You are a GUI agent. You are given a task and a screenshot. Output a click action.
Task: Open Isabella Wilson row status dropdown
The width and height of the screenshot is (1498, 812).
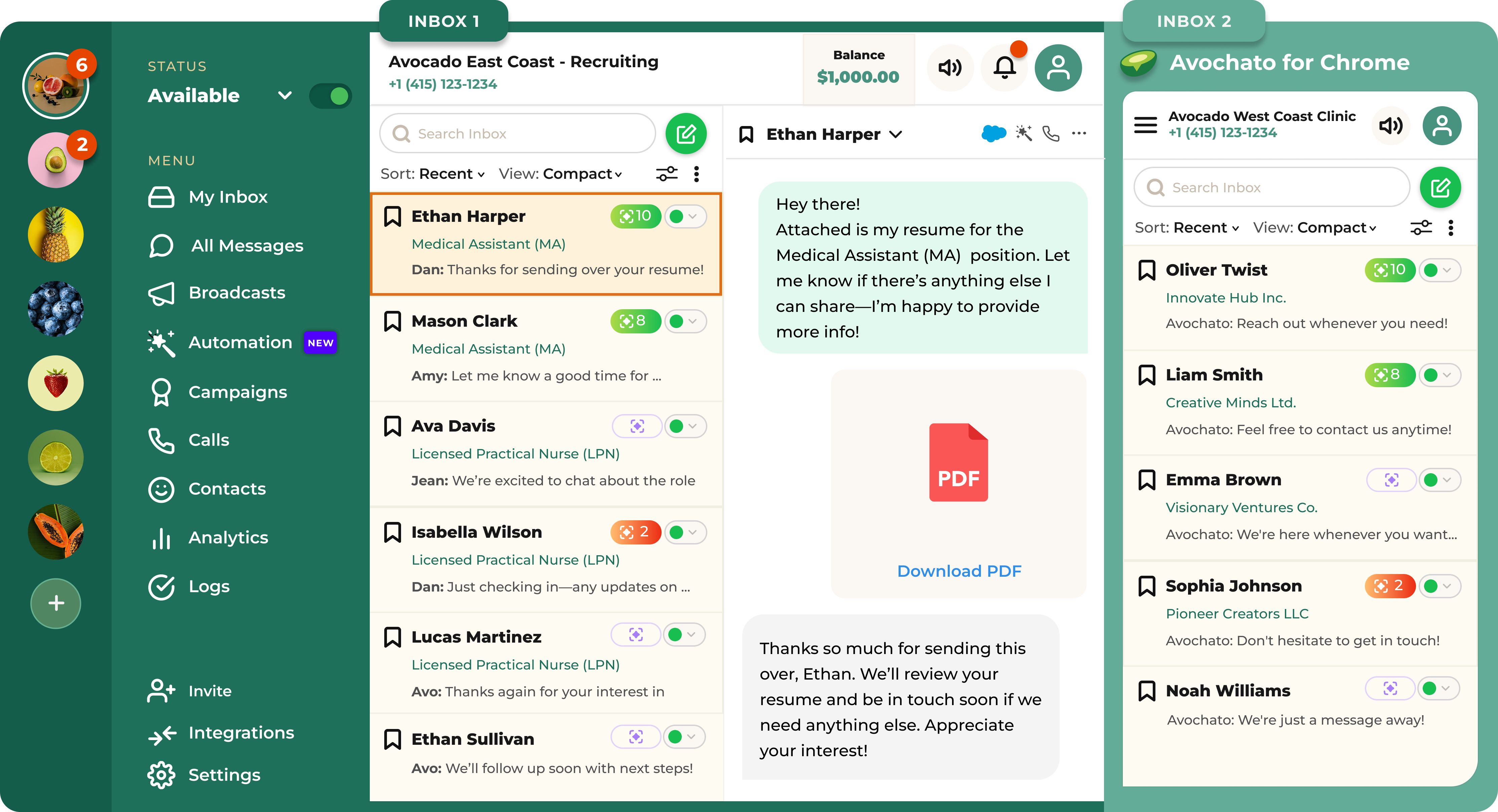coord(685,532)
